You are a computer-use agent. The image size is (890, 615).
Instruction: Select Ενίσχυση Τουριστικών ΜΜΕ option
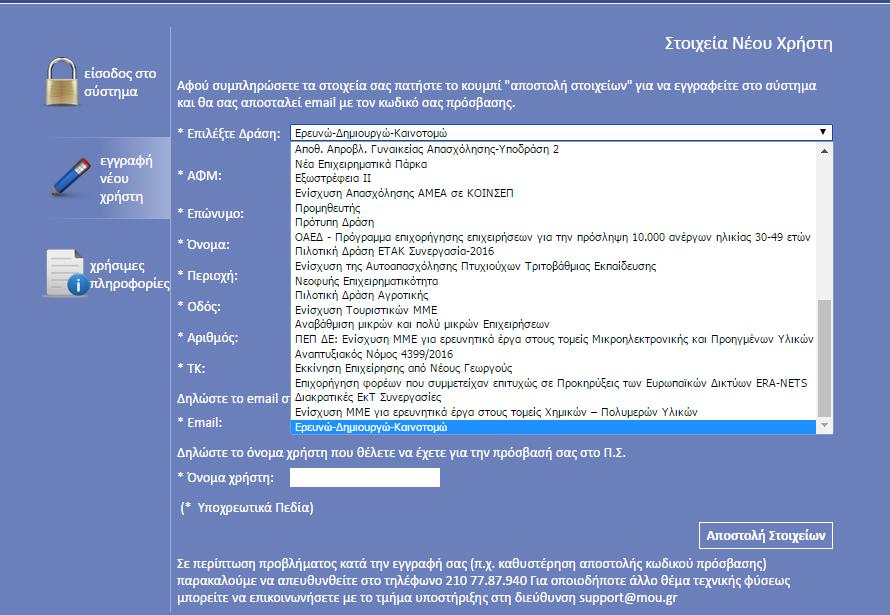[553, 309]
